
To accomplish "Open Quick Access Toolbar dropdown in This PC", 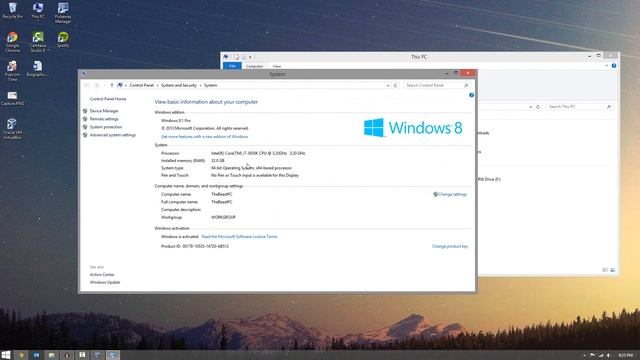I will (250, 57).
